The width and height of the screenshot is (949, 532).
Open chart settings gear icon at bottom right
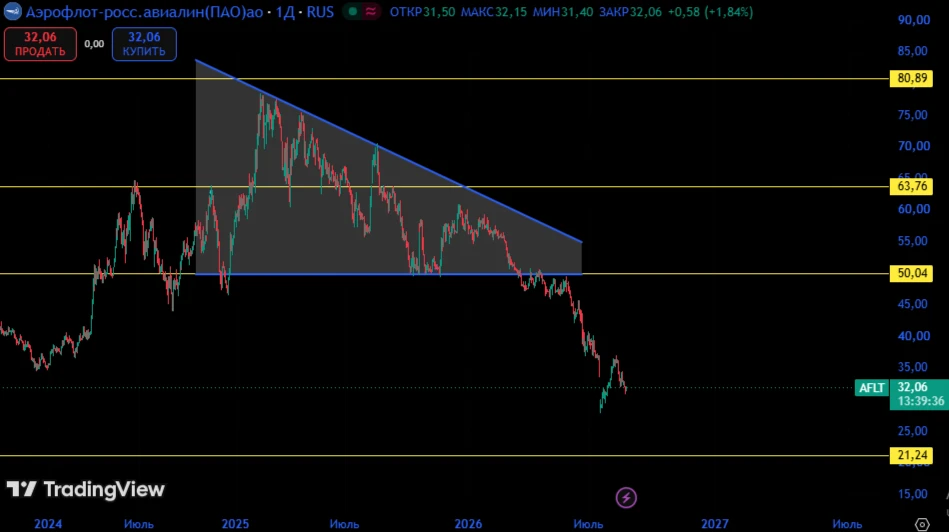922,524
